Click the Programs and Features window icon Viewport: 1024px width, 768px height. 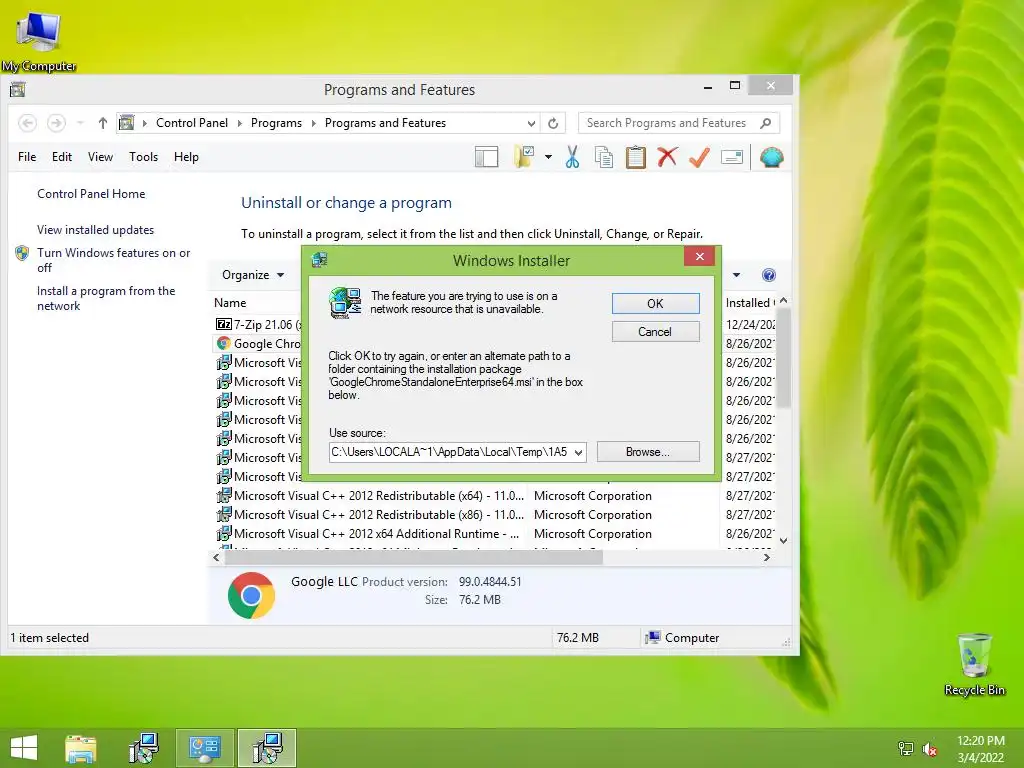[x=18, y=89]
